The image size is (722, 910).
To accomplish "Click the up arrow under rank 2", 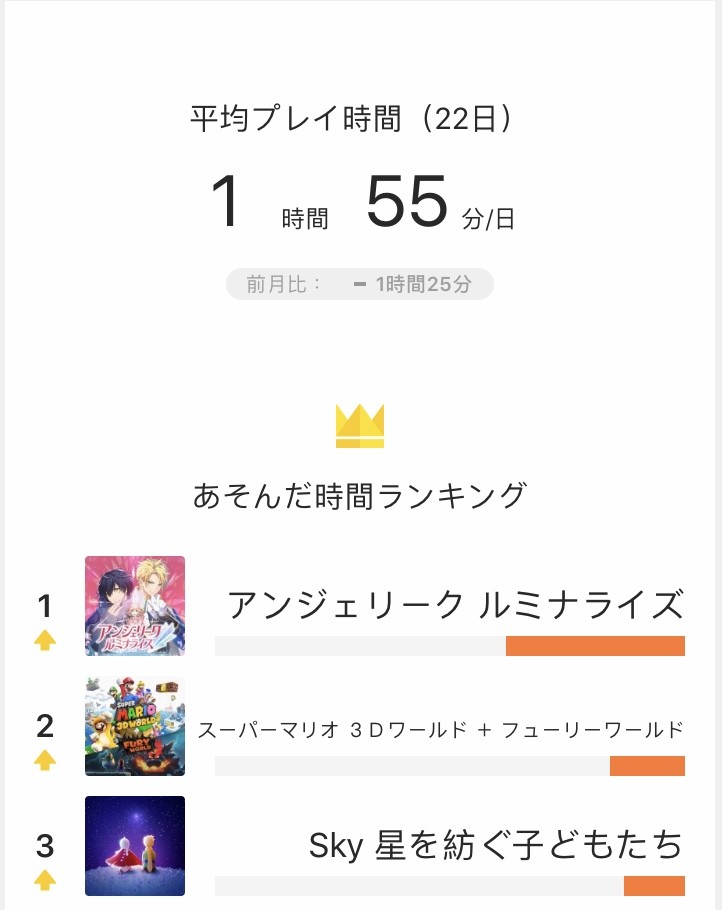I will tap(45, 760).
